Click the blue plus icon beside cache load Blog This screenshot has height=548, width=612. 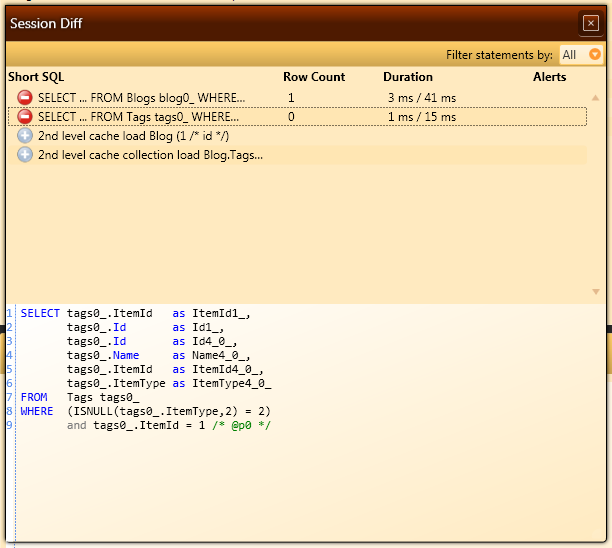point(25,136)
